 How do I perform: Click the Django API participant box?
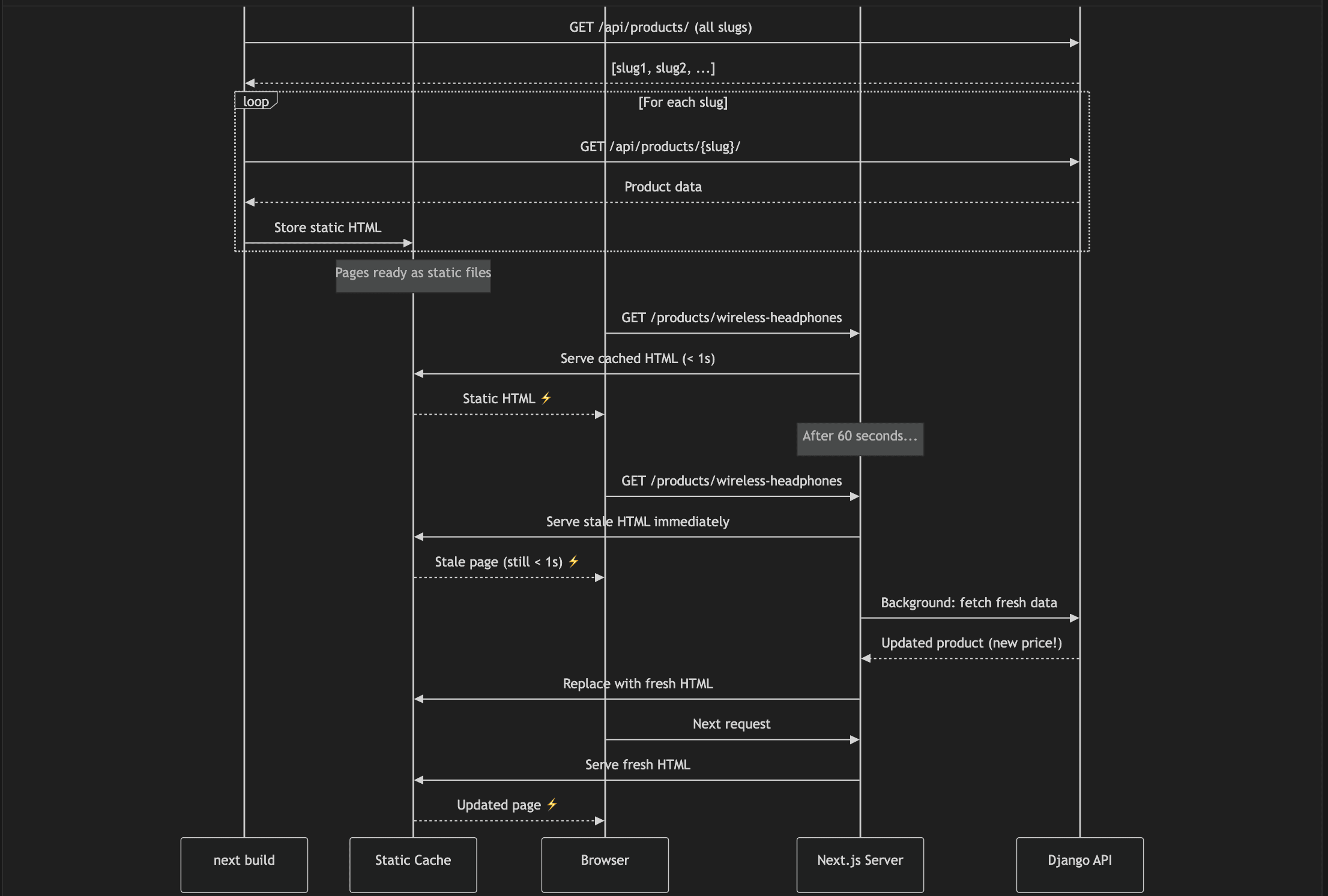coord(1080,865)
